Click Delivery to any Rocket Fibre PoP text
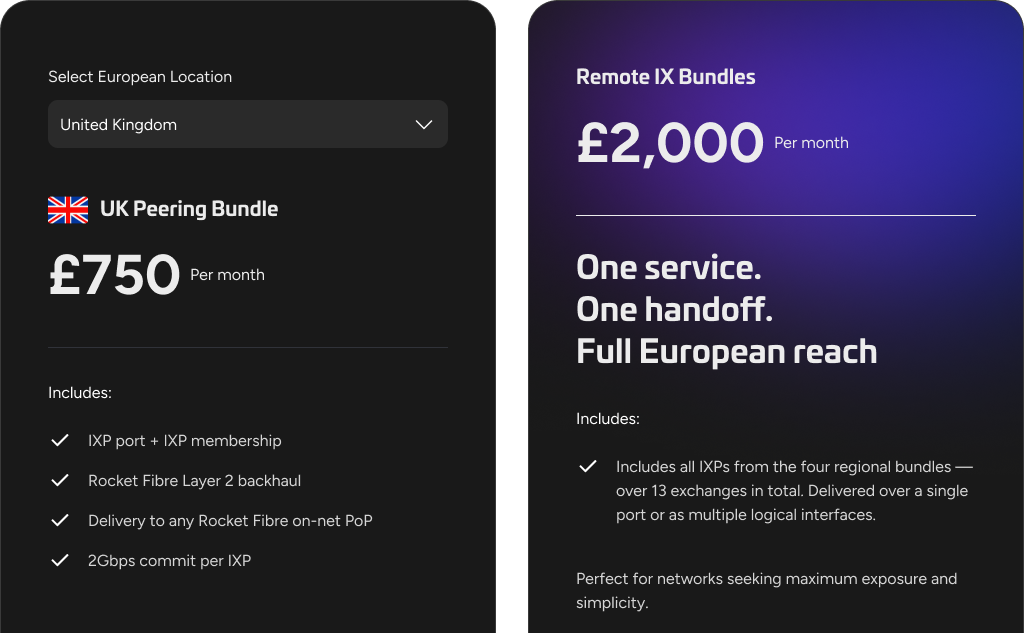 (230, 520)
